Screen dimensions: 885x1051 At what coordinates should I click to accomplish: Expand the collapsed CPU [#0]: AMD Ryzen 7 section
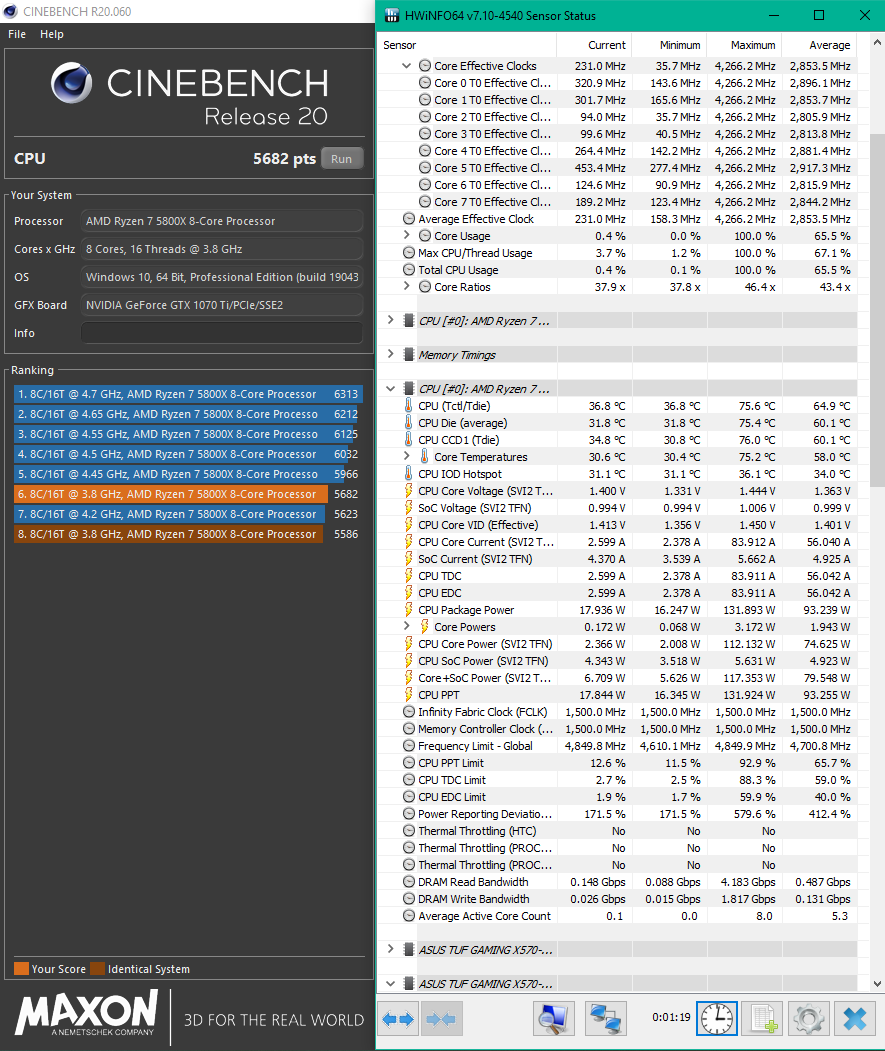[391, 320]
